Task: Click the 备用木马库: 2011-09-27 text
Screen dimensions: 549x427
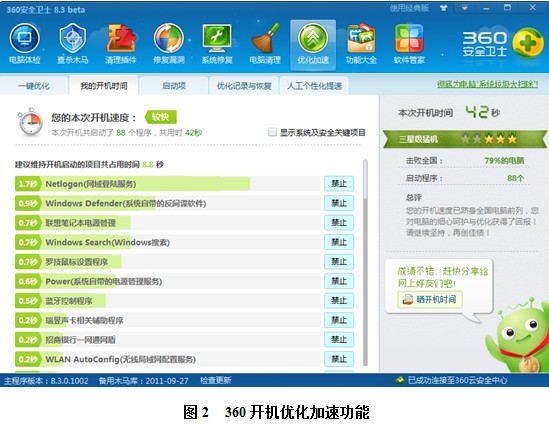Action: [x=144, y=381]
